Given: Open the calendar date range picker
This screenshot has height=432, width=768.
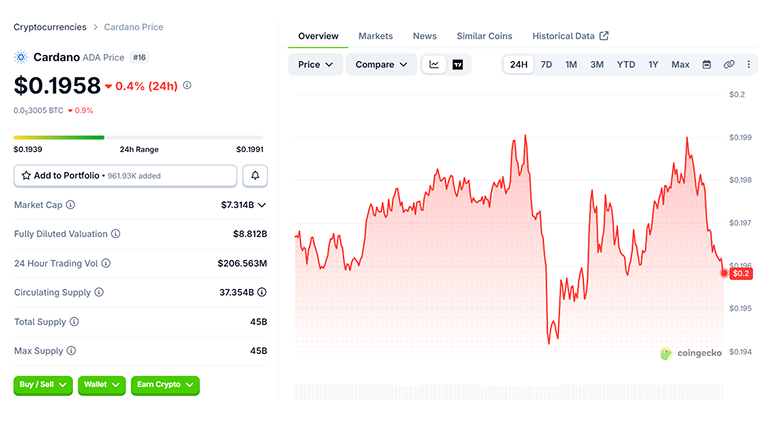Looking at the screenshot, I should tap(706, 65).
